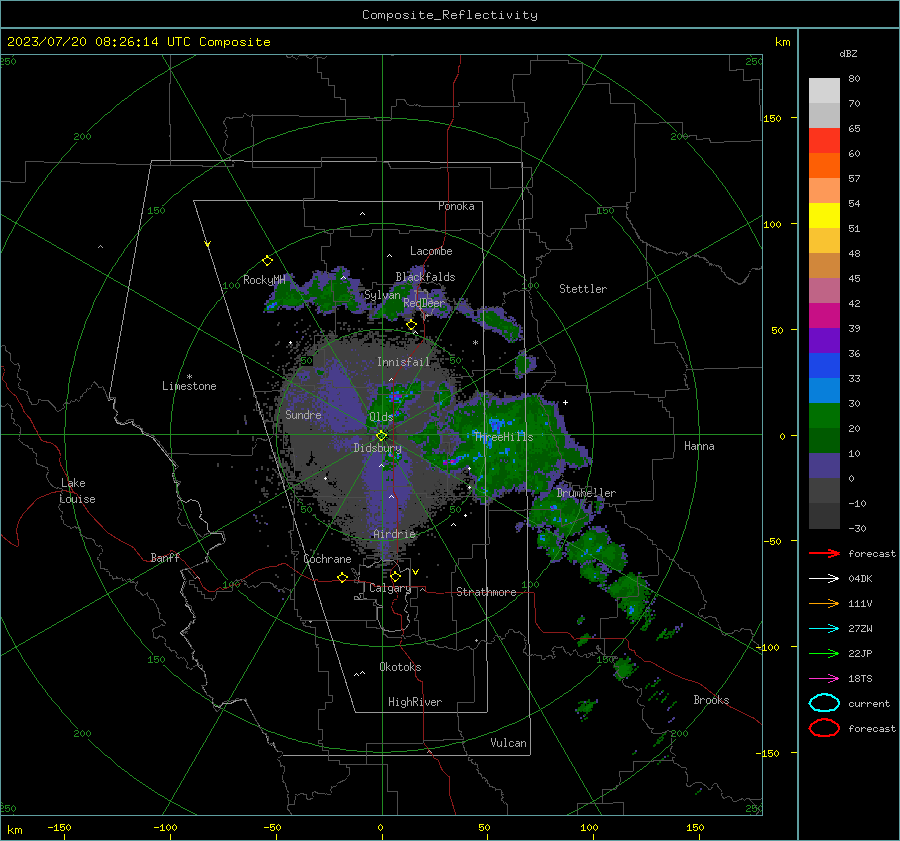Click the 150 km label on right axis
This screenshot has width=900, height=841.
(772, 118)
